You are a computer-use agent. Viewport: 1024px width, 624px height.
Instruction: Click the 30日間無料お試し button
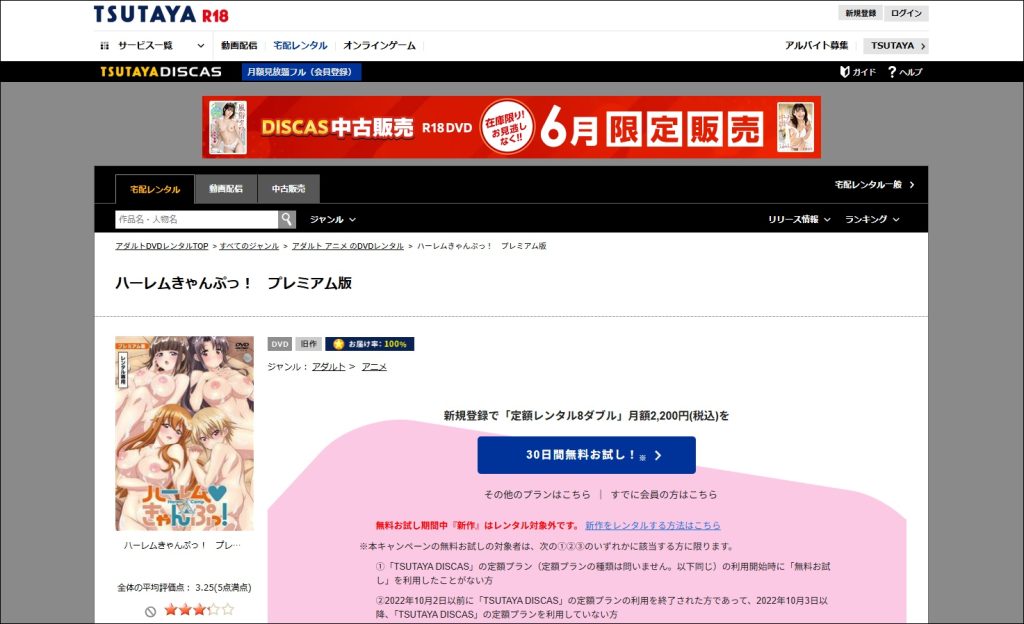(586, 455)
